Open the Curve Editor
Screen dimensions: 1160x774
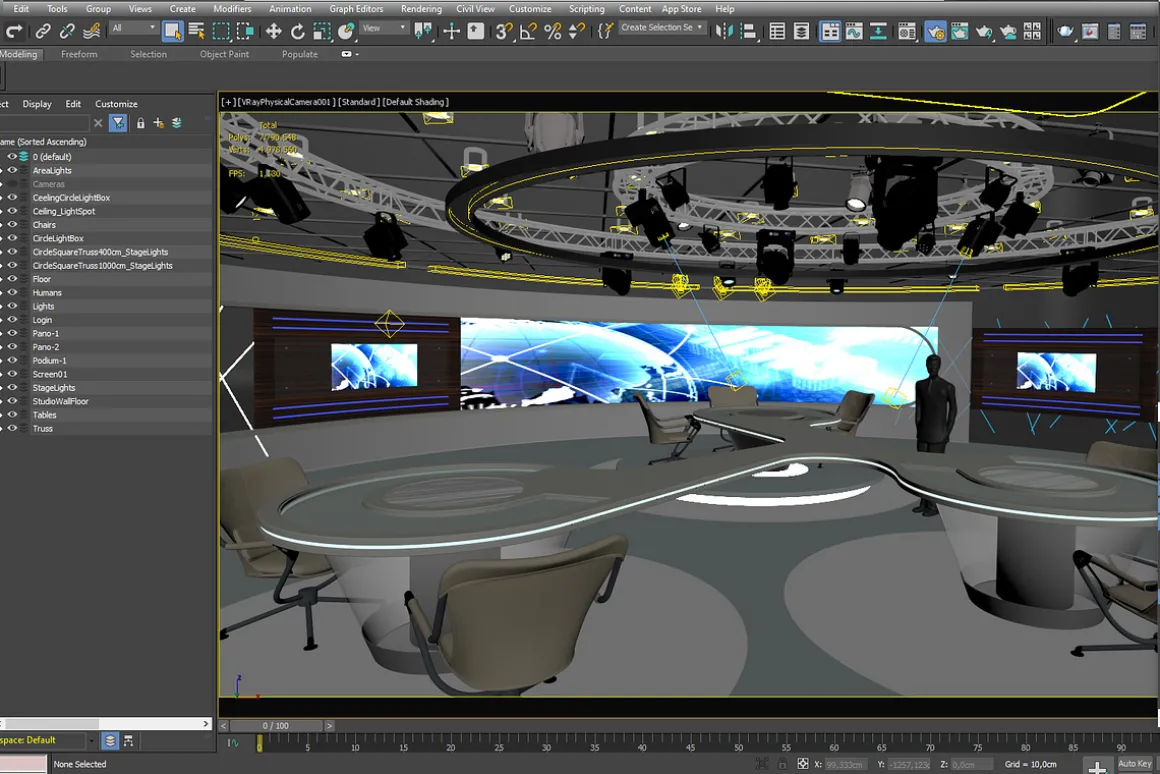[854, 31]
